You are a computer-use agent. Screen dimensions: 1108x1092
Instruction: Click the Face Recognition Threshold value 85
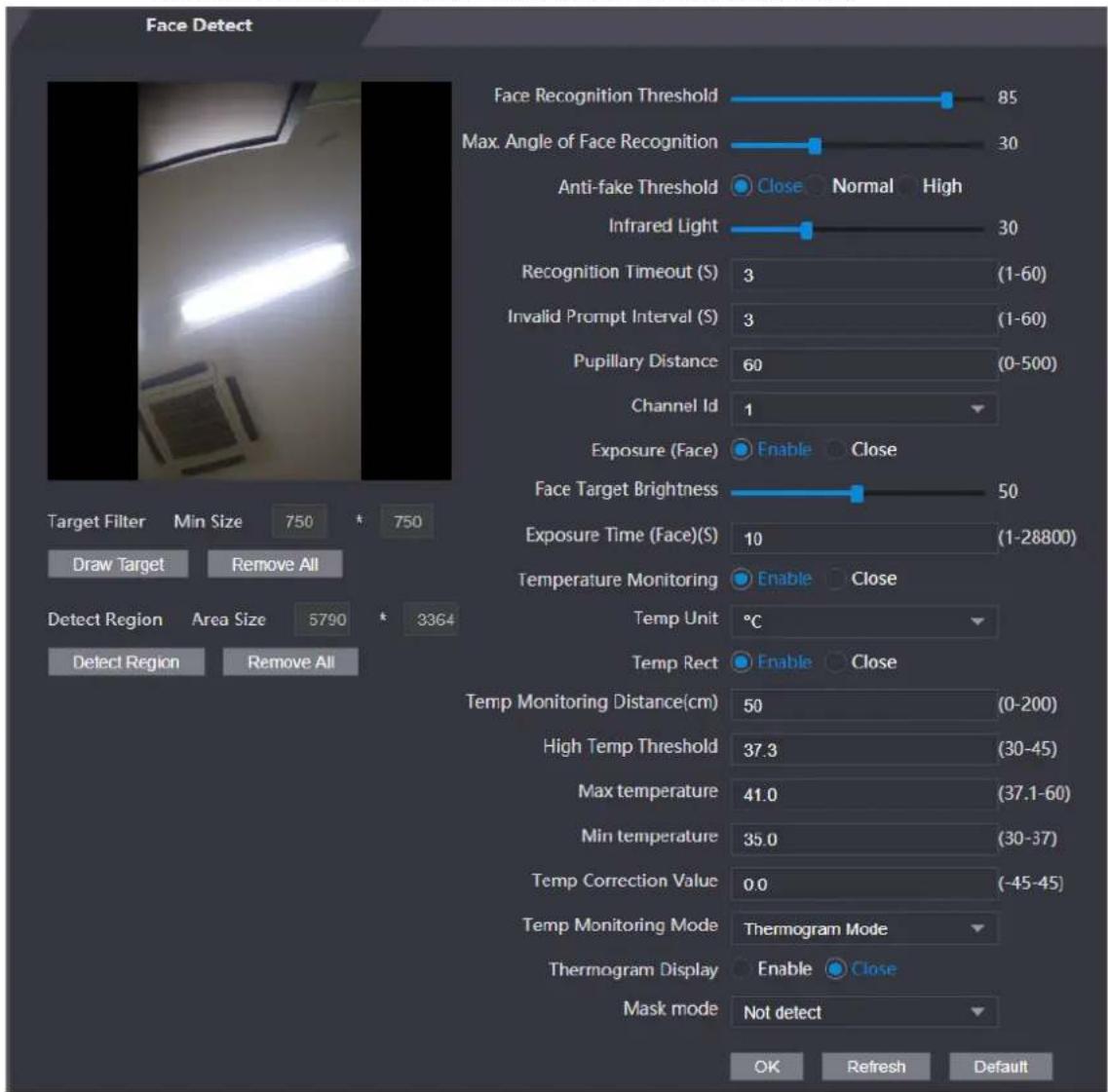pos(1008,97)
